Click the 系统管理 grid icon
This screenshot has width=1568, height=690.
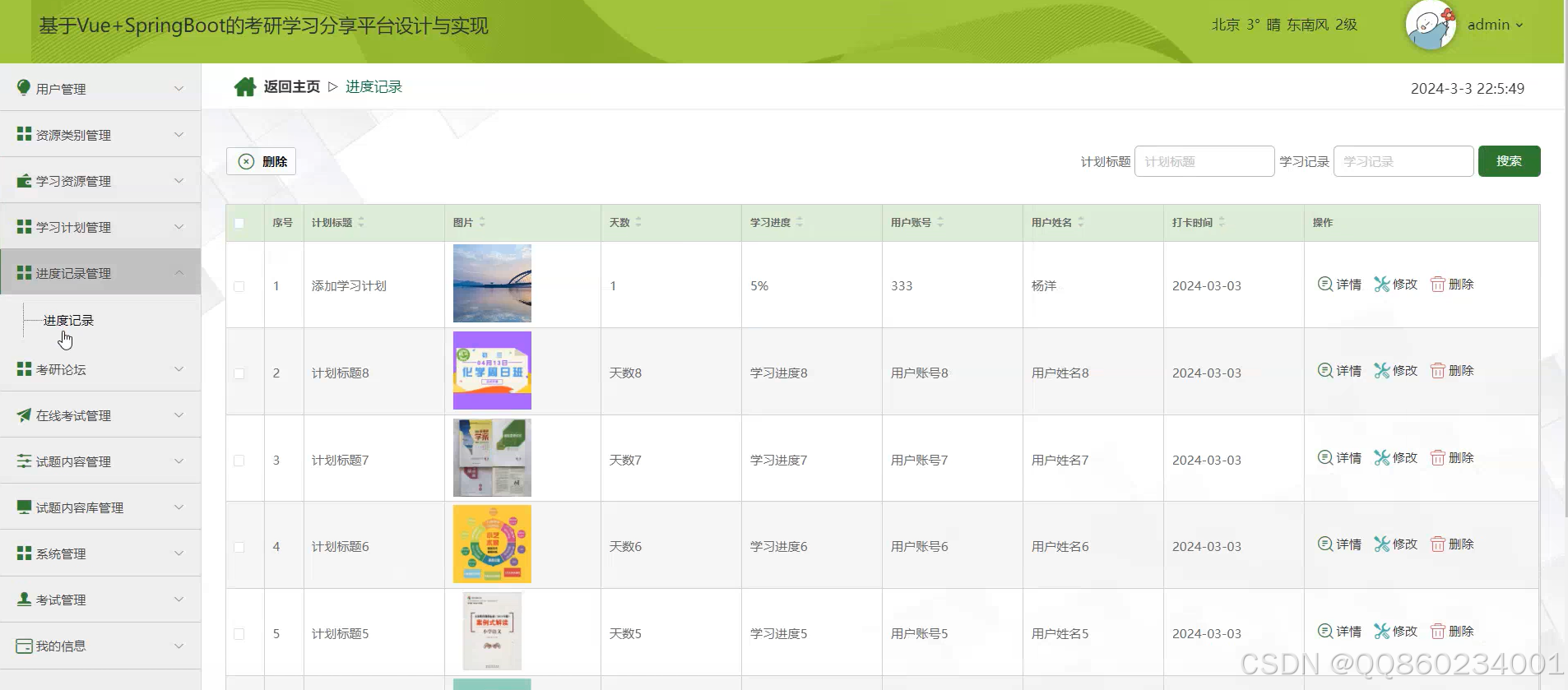click(24, 553)
